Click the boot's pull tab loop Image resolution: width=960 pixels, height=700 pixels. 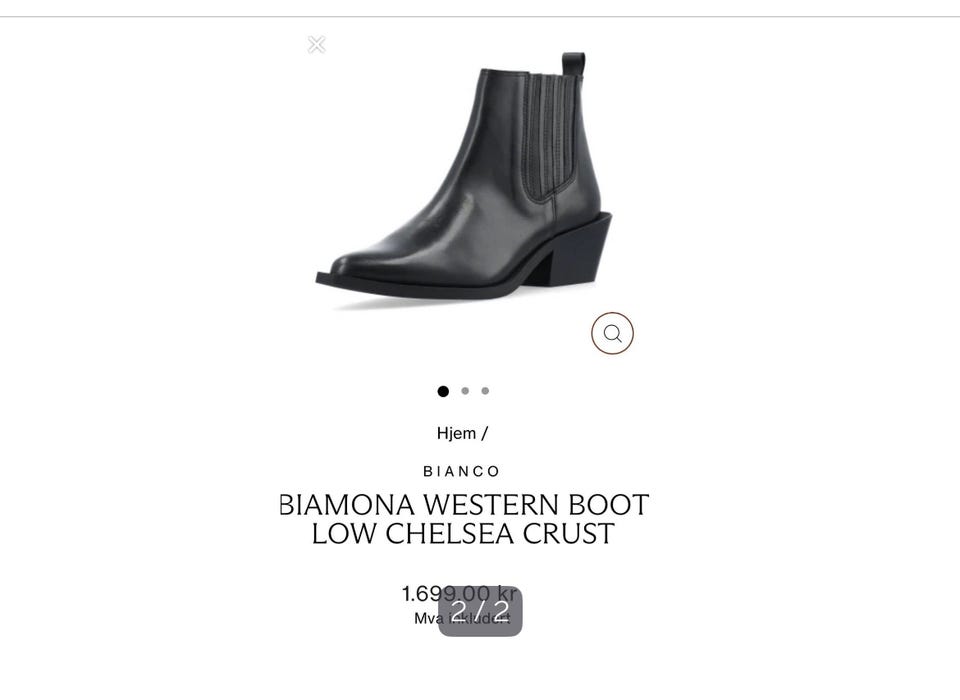pyautogui.click(x=574, y=64)
